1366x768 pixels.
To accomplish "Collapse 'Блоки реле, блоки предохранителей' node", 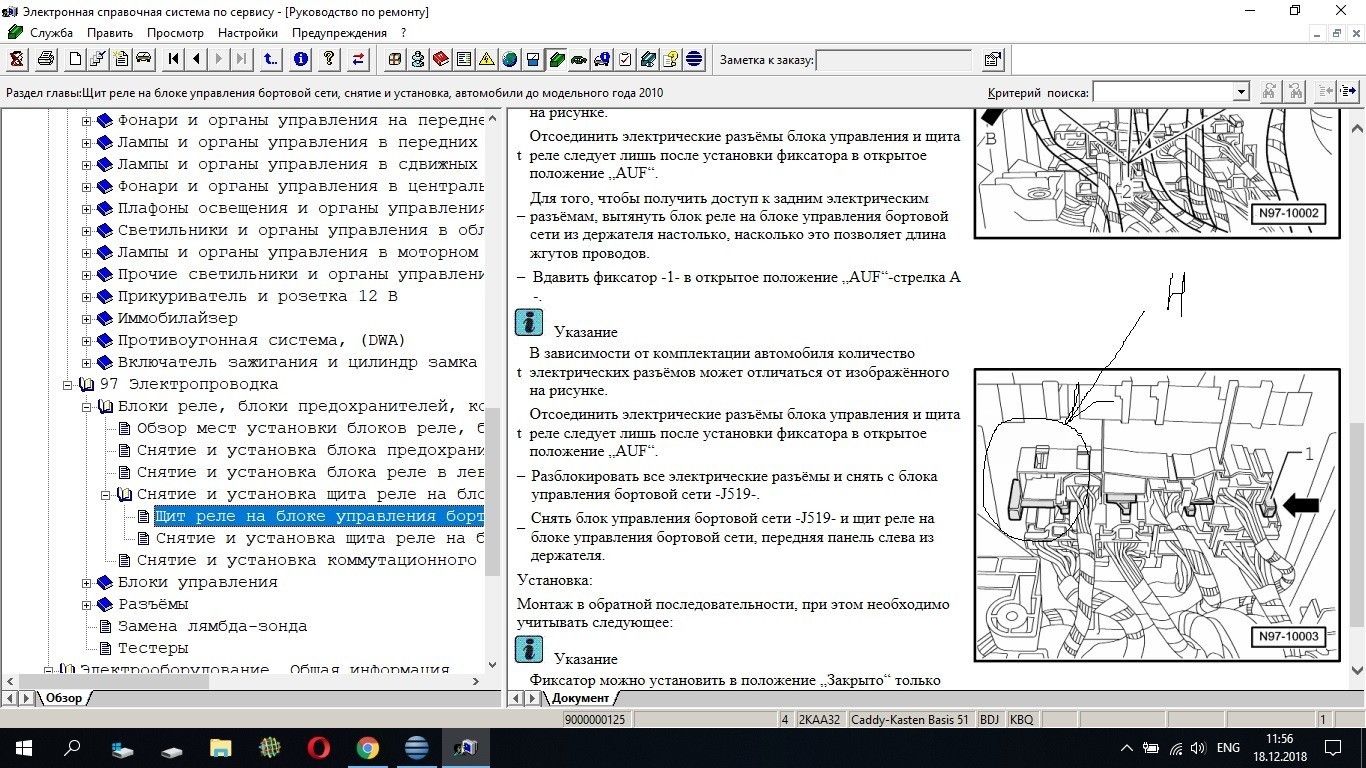I will tap(86, 406).
